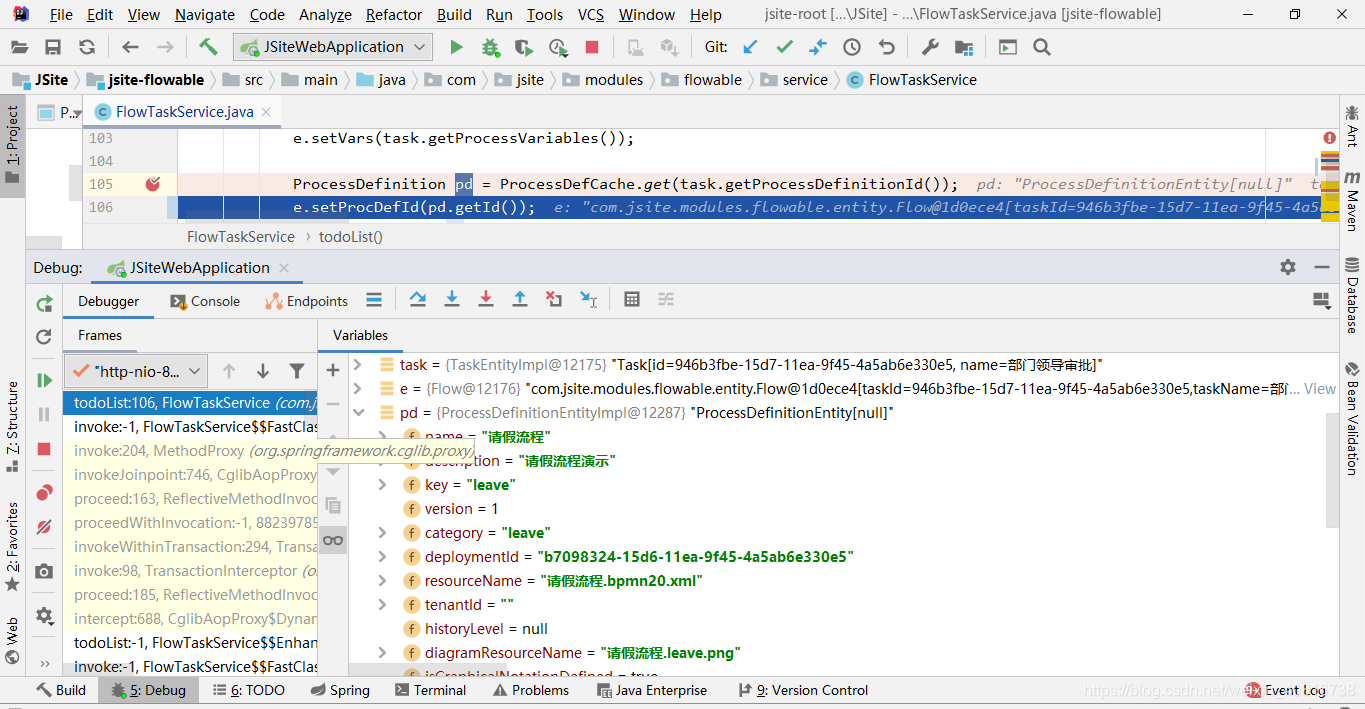Screen dimensions: 1365x709
Task: Resume program in debug side toolbar
Action: click(x=44, y=380)
